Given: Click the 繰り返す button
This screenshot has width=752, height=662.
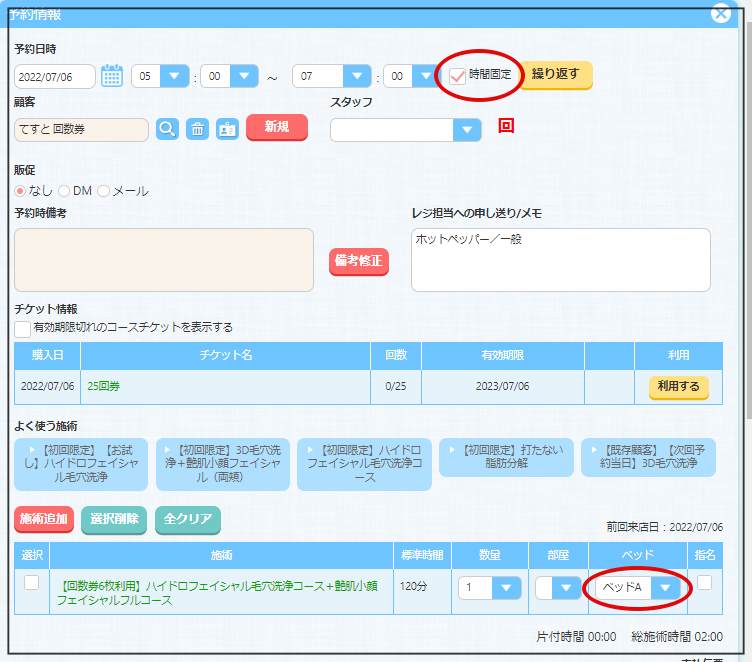Looking at the screenshot, I should pyautogui.click(x=555, y=75).
